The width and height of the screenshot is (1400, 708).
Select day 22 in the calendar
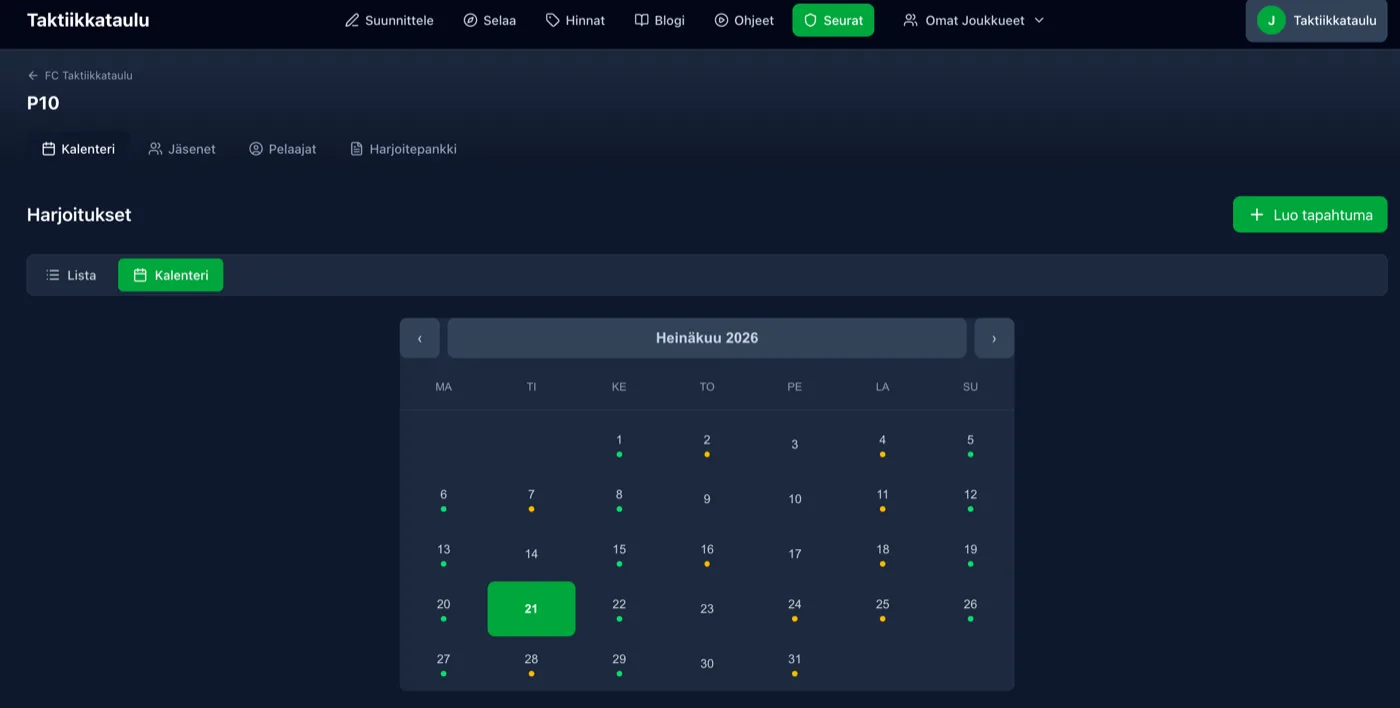click(x=619, y=609)
